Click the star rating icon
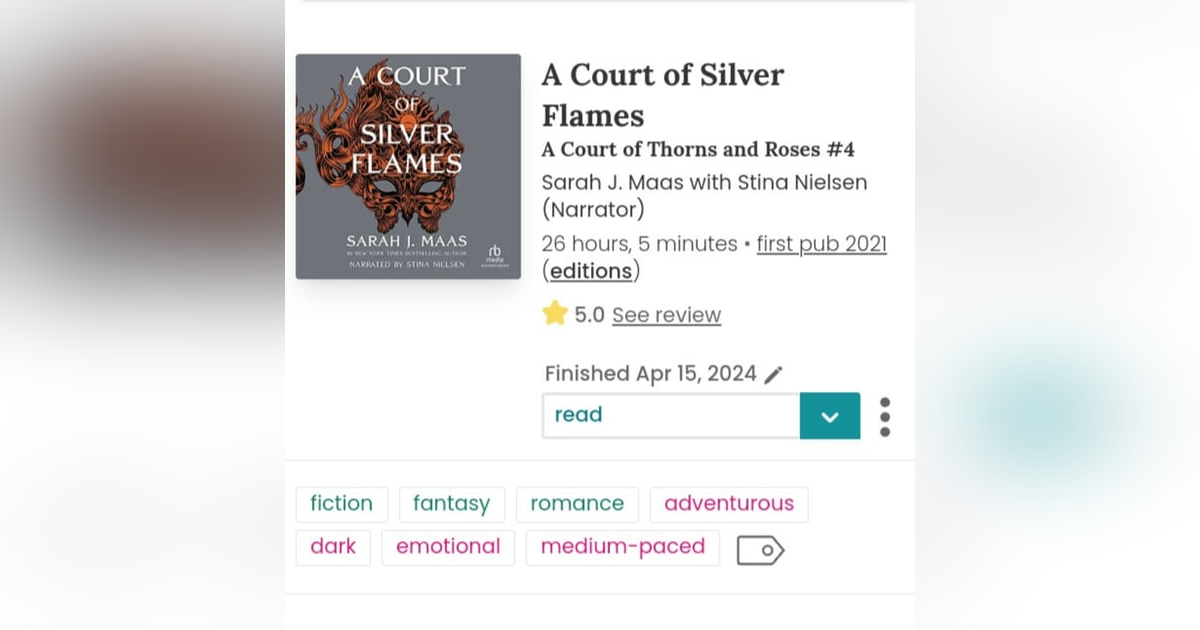1200x630 pixels. (557, 314)
